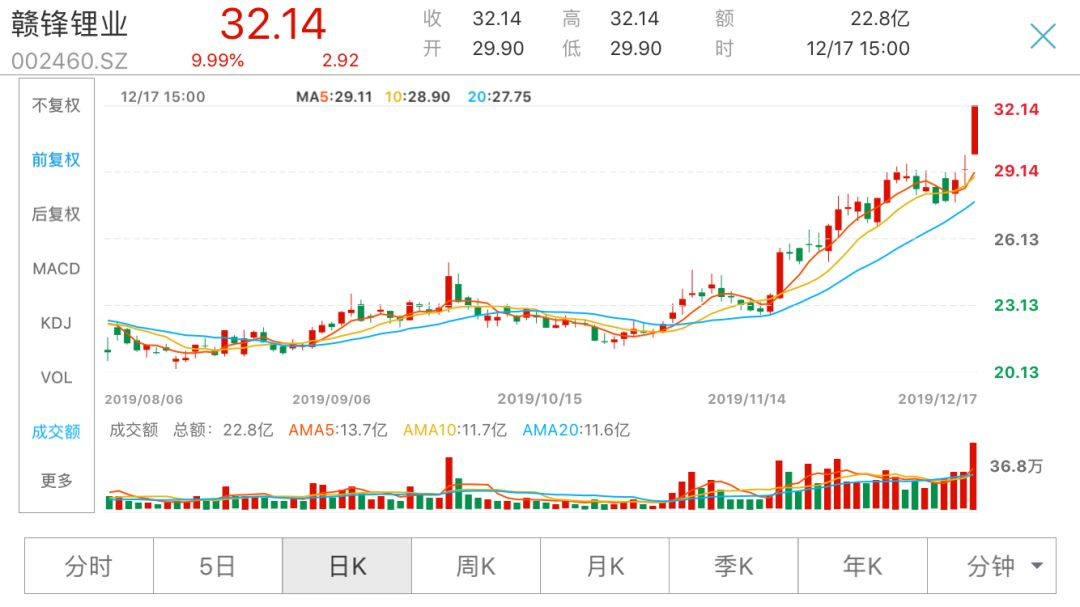This screenshot has width=1080, height=607.
Task: Click the 2019/10/15 date axis label
Action: (x=540, y=399)
